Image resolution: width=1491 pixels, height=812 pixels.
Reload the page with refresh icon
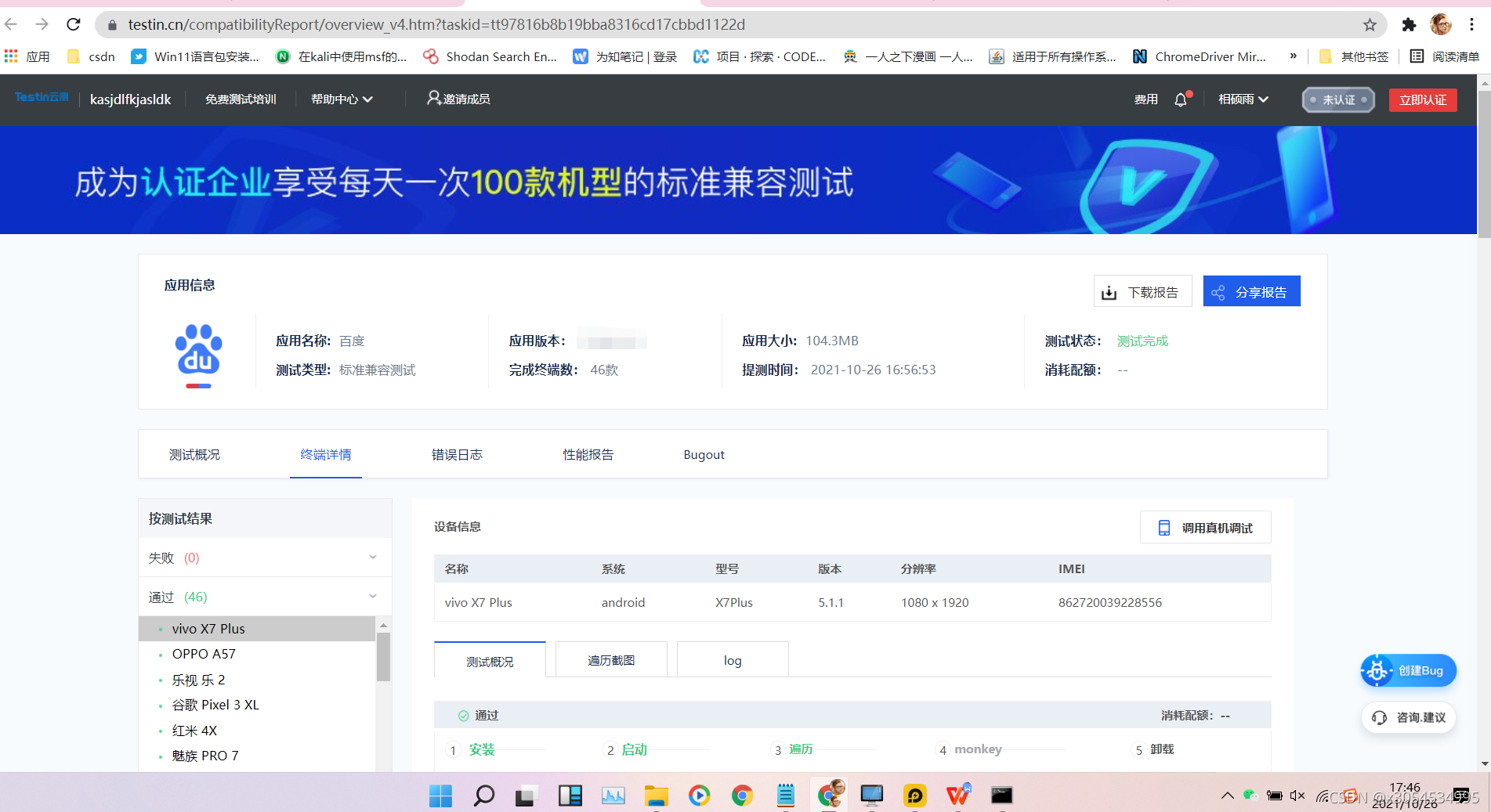(74, 24)
